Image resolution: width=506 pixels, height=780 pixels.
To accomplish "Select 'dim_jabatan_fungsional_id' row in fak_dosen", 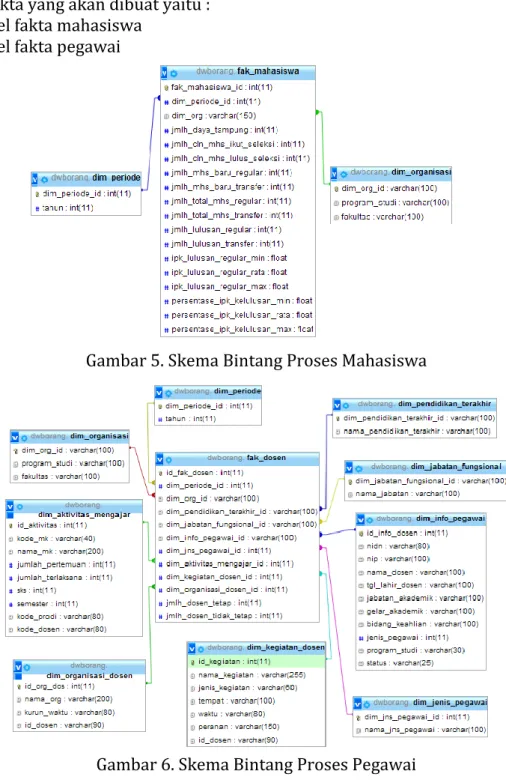I will pos(237,524).
